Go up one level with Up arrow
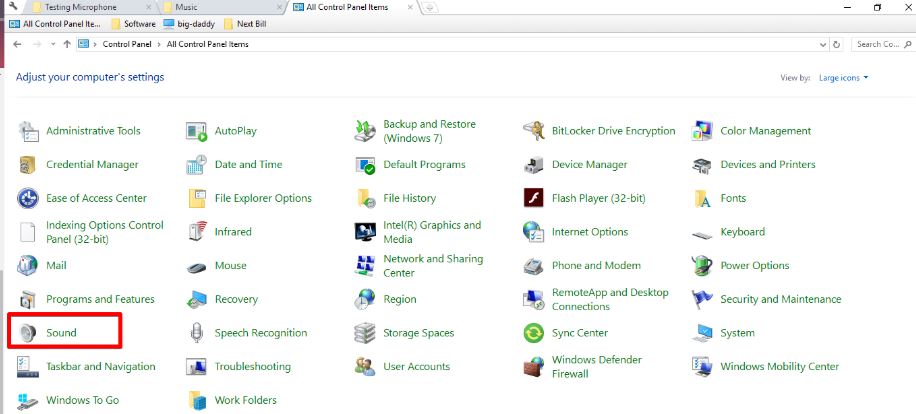The height and width of the screenshot is (414, 916). pyautogui.click(x=67, y=44)
